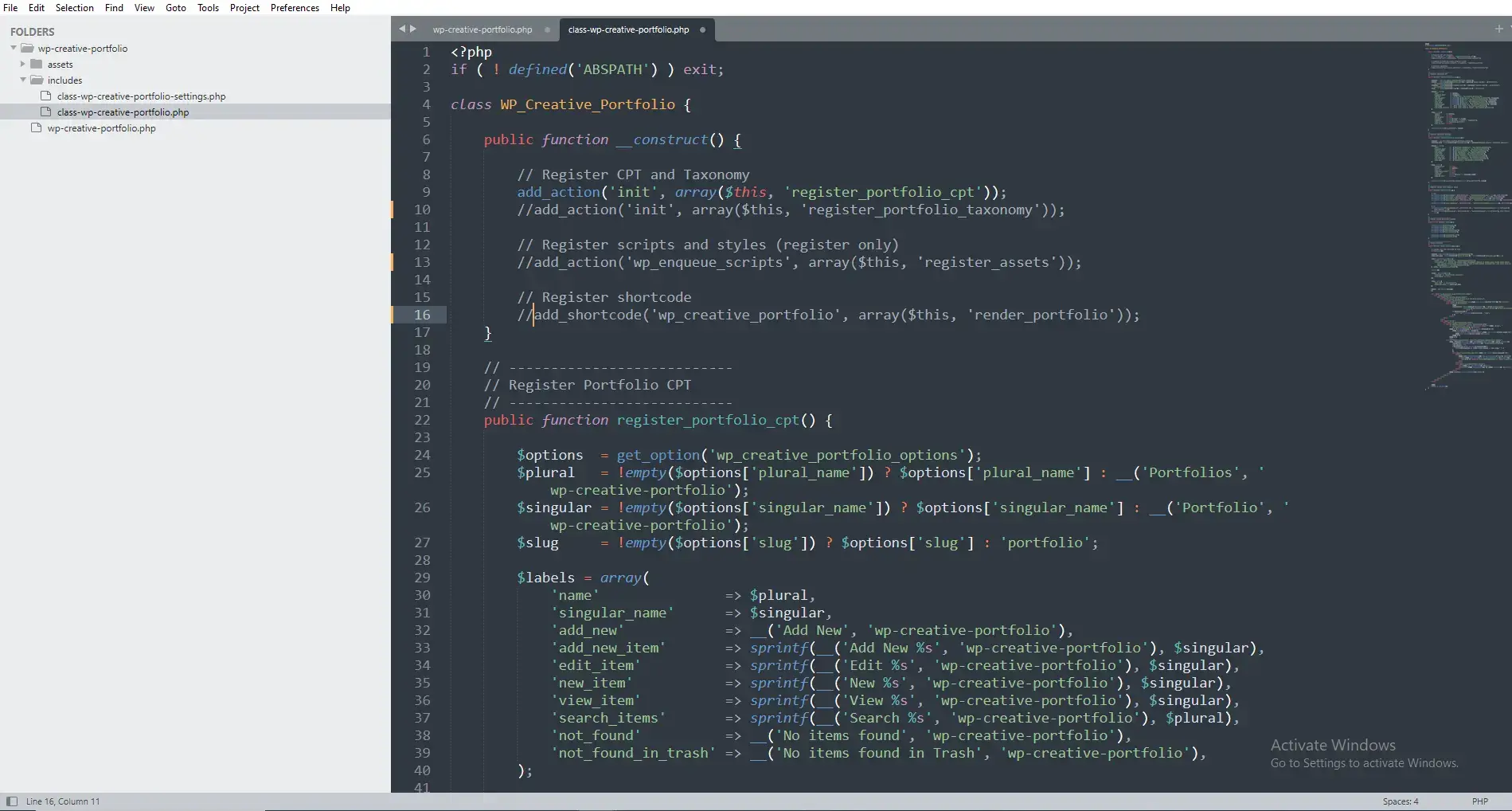Click the wp-creative-portfolio root folder icon

(x=27, y=48)
